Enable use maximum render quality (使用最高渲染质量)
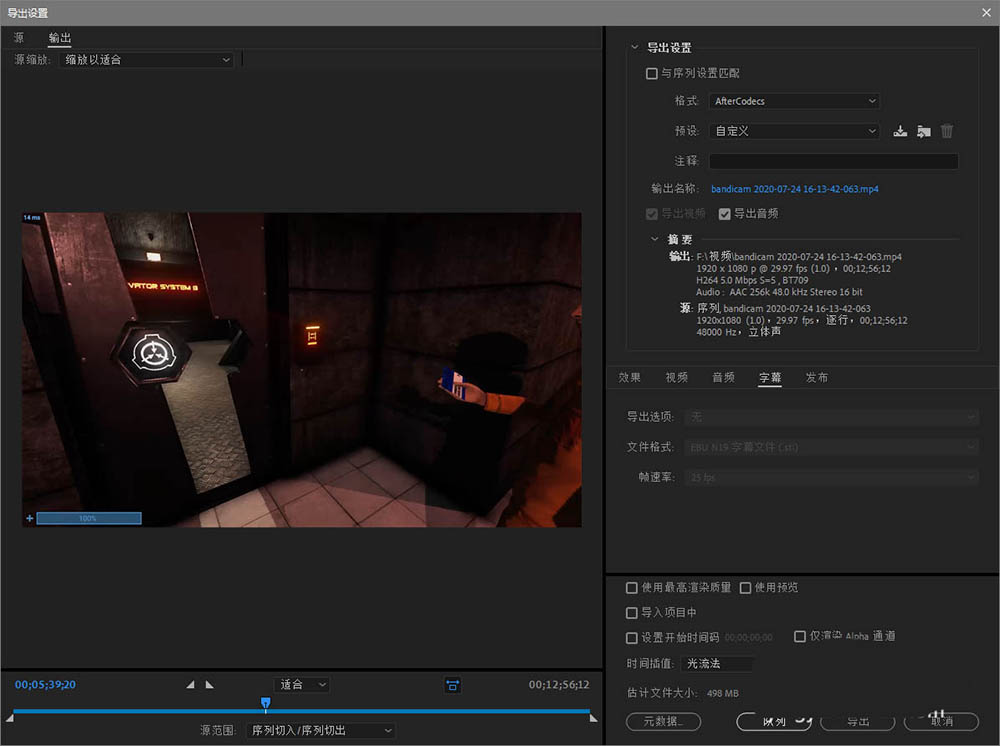The width and height of the screenshot is (1000, 746). click(x=632, y=588)
